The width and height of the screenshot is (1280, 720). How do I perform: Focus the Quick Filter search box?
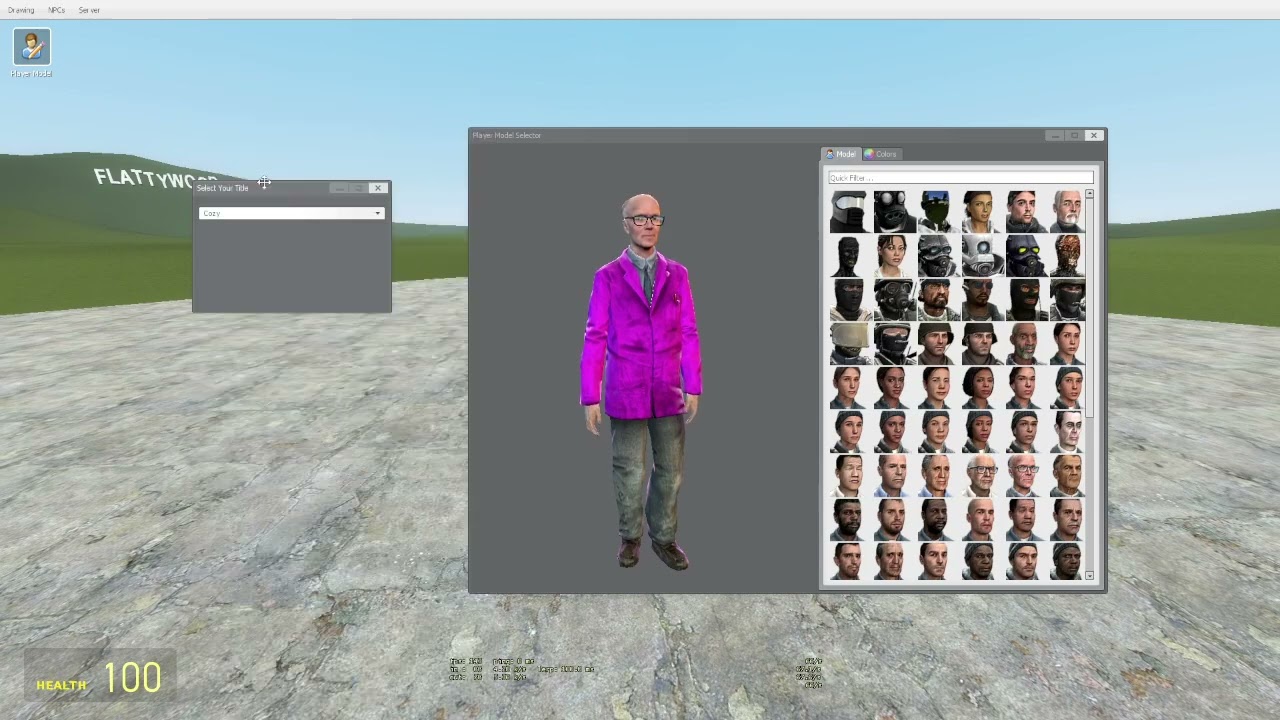click(x=960, y=178)
